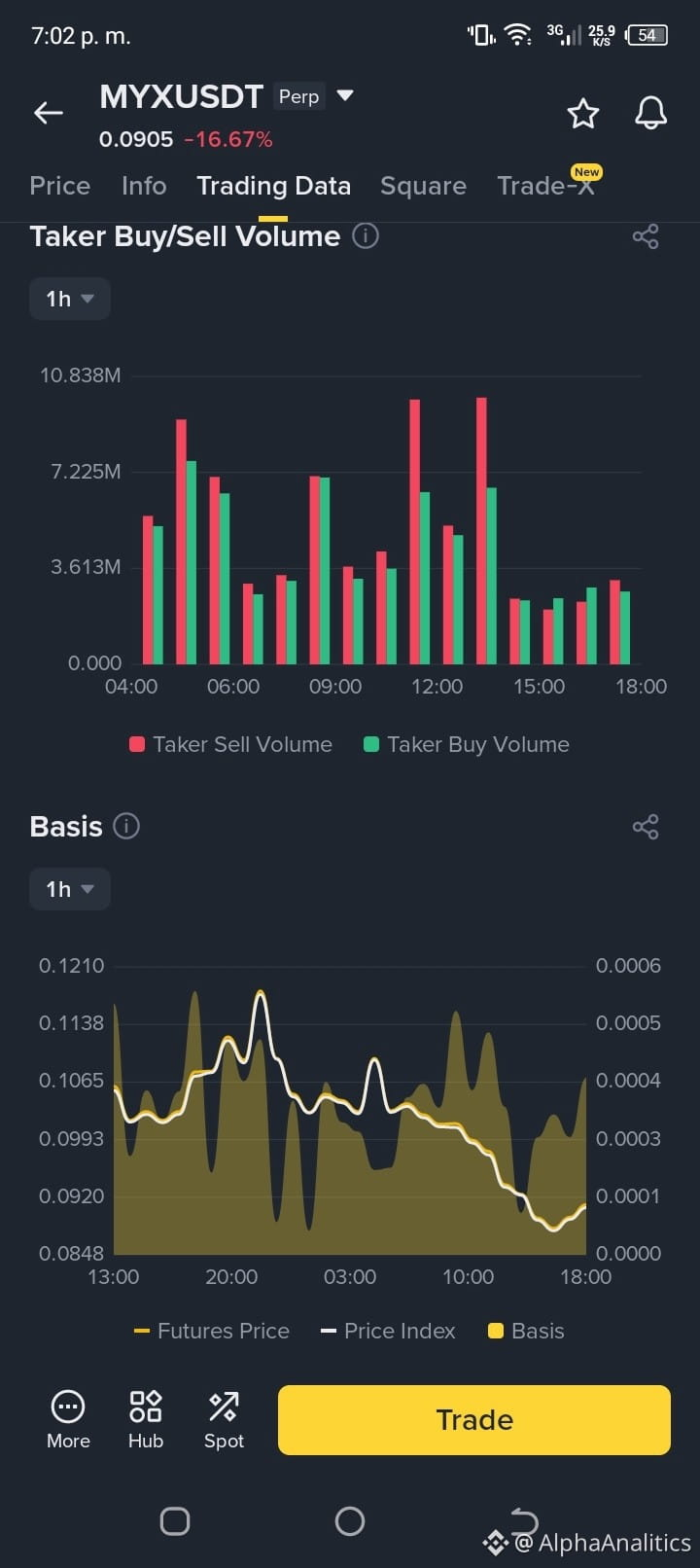Open the More menu icon
The width and height of the screenshot is (700, 1568).
[68, 1420]
